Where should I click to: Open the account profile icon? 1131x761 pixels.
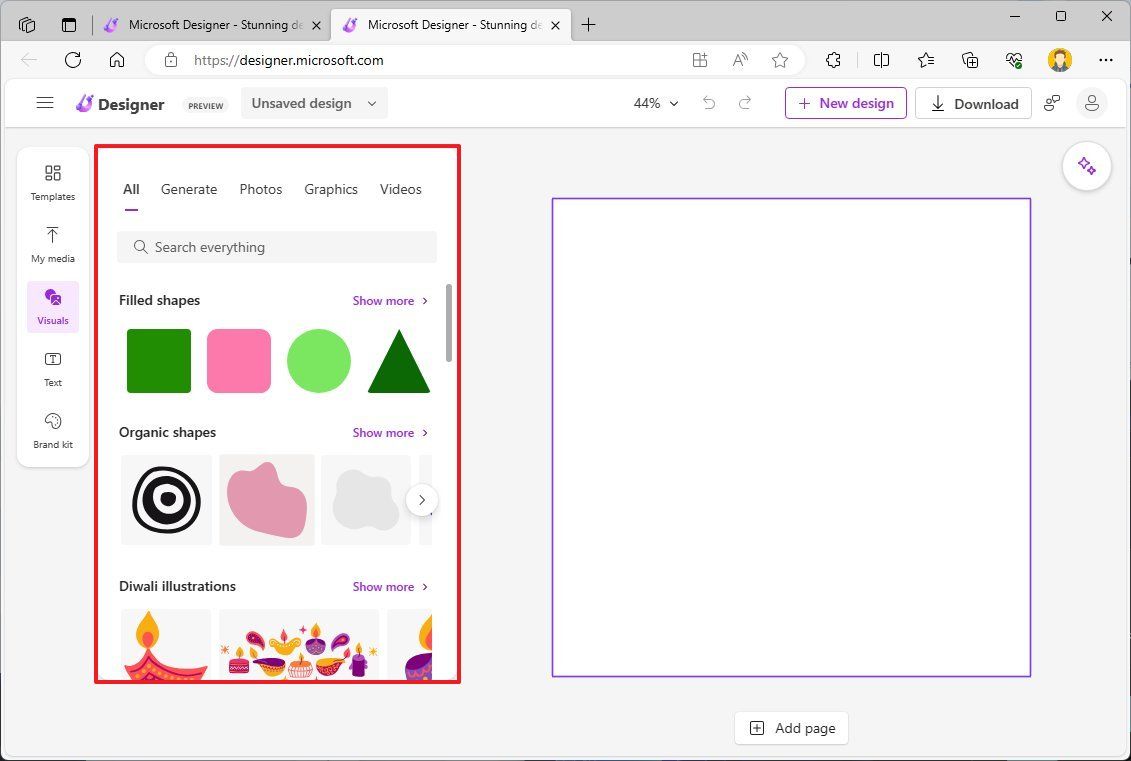click(1092, 103)
